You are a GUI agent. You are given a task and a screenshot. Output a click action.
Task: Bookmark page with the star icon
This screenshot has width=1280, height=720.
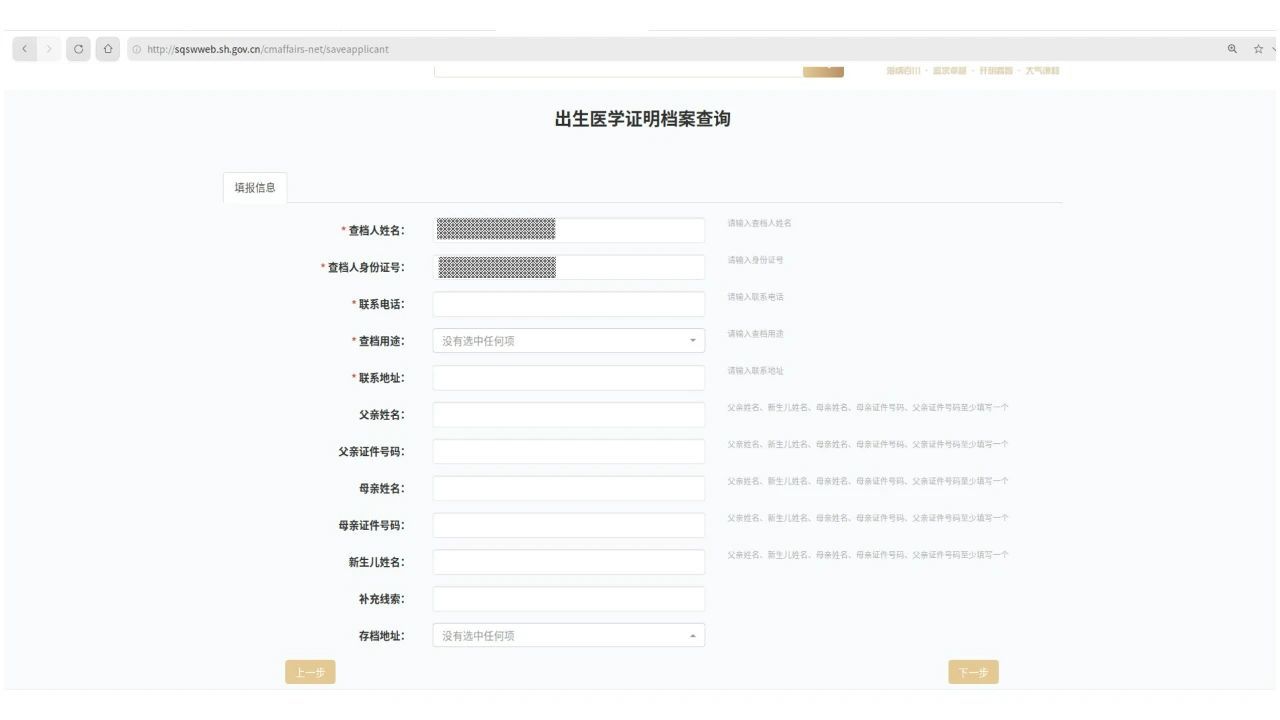(1258, 49)
